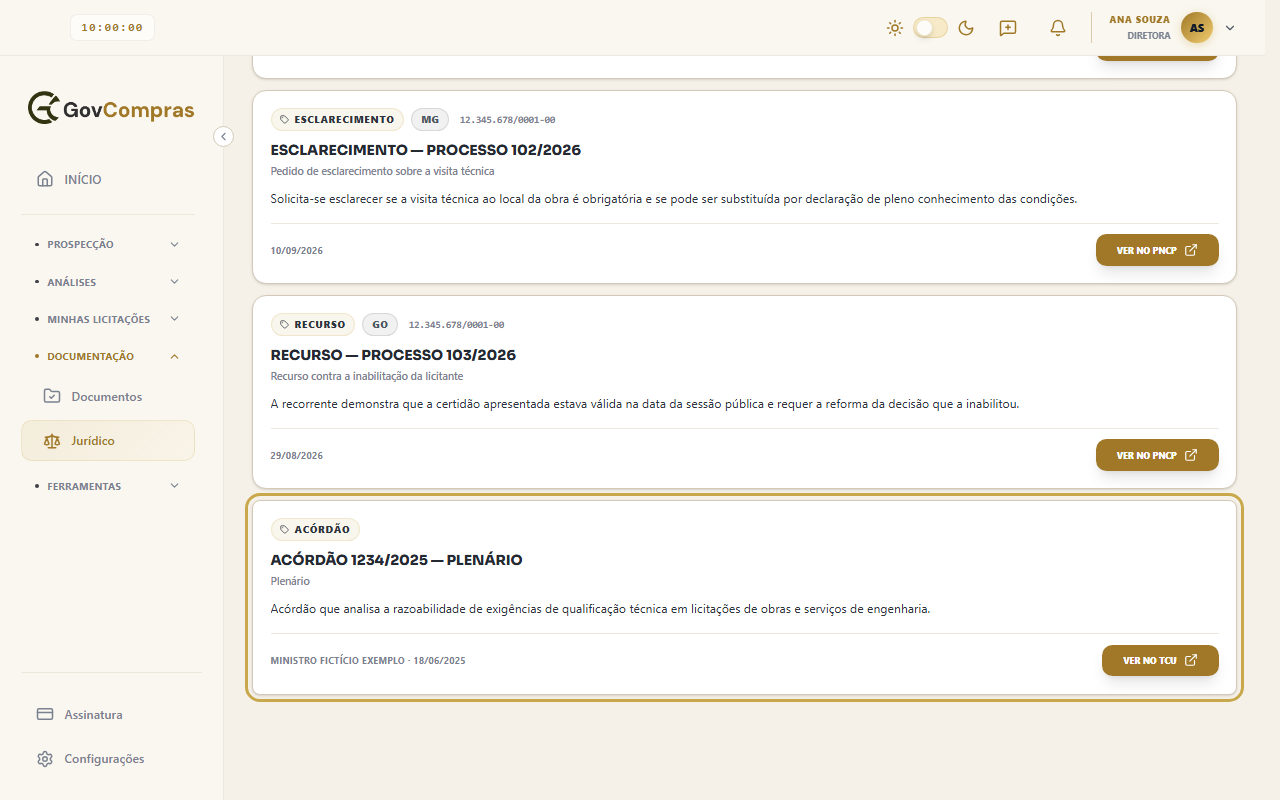Click Ver no PNCP for Processo 103/2026

[x=1157, y=455]
